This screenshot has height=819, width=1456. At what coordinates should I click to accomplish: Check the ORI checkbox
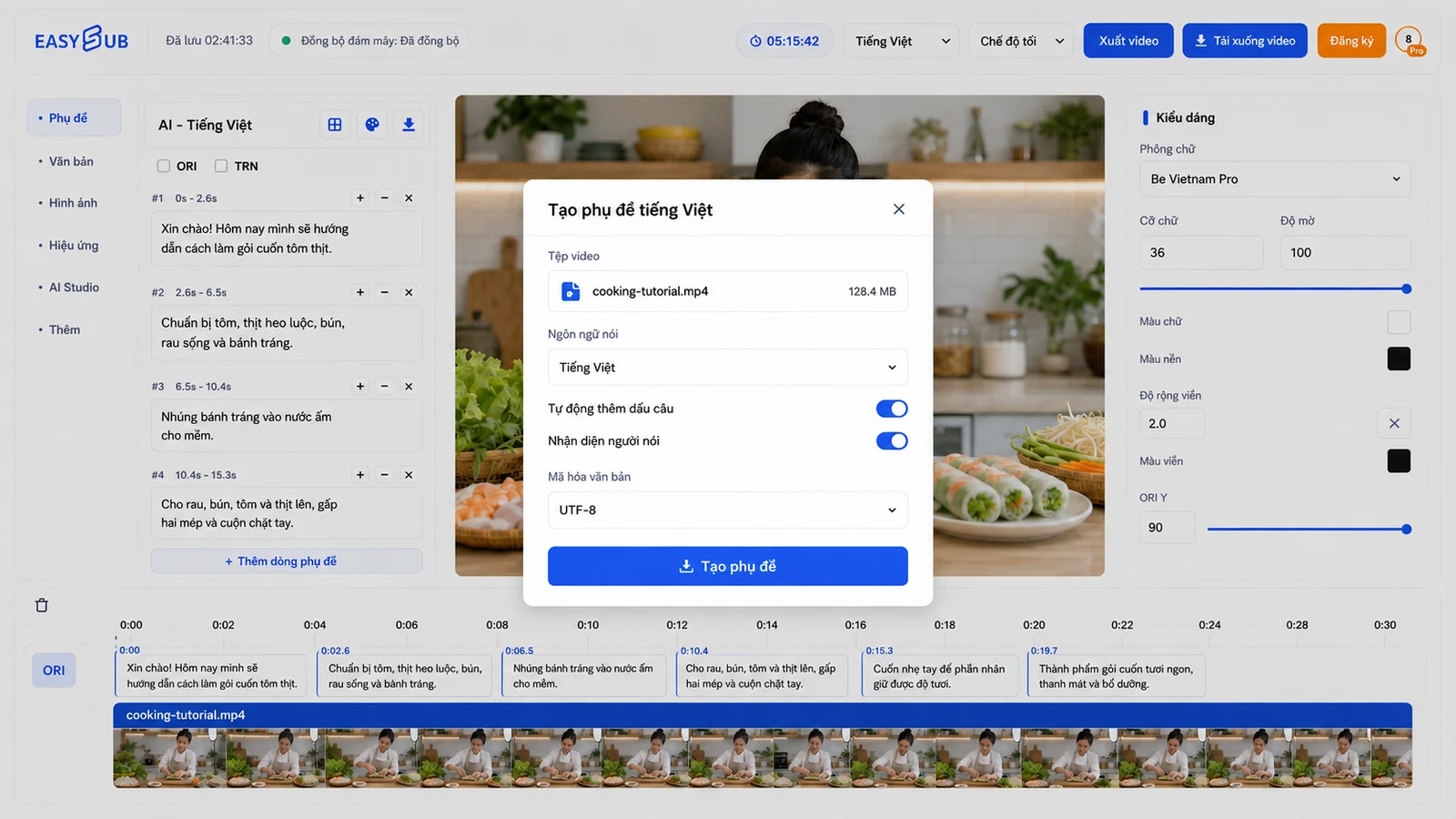coord(164,167)
